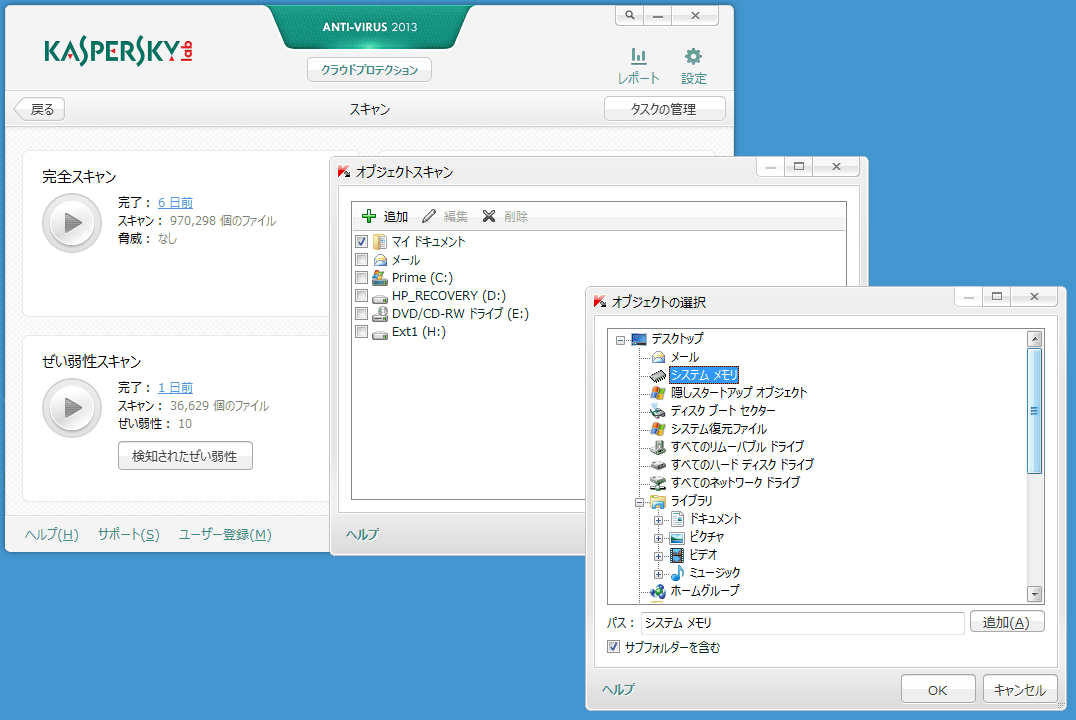Click scrollbar up arrow in object tree

coord(1035,338)
